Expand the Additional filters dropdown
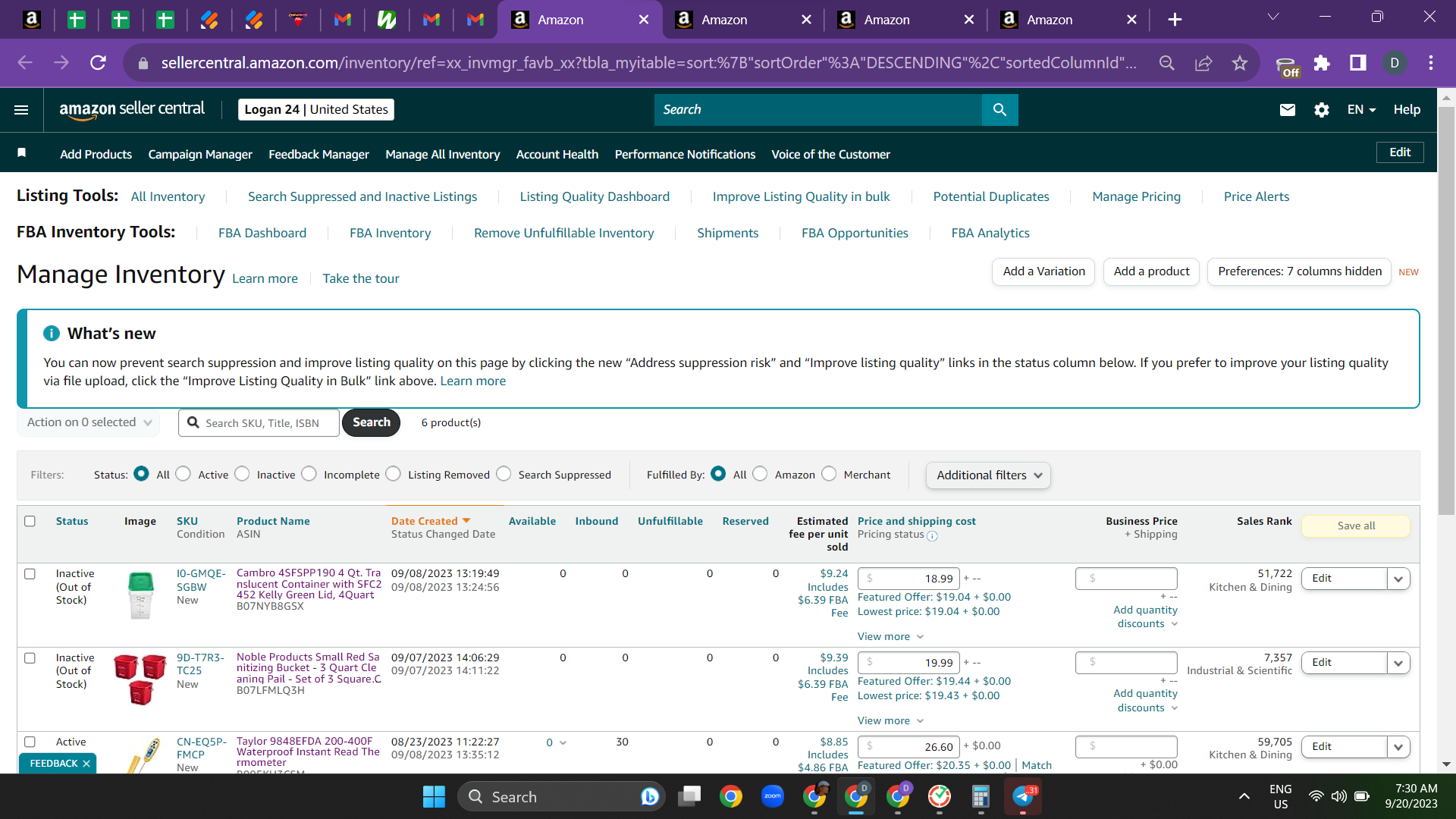The height and width of the screenshot is (819, 1456). click(x=988, y=475)
